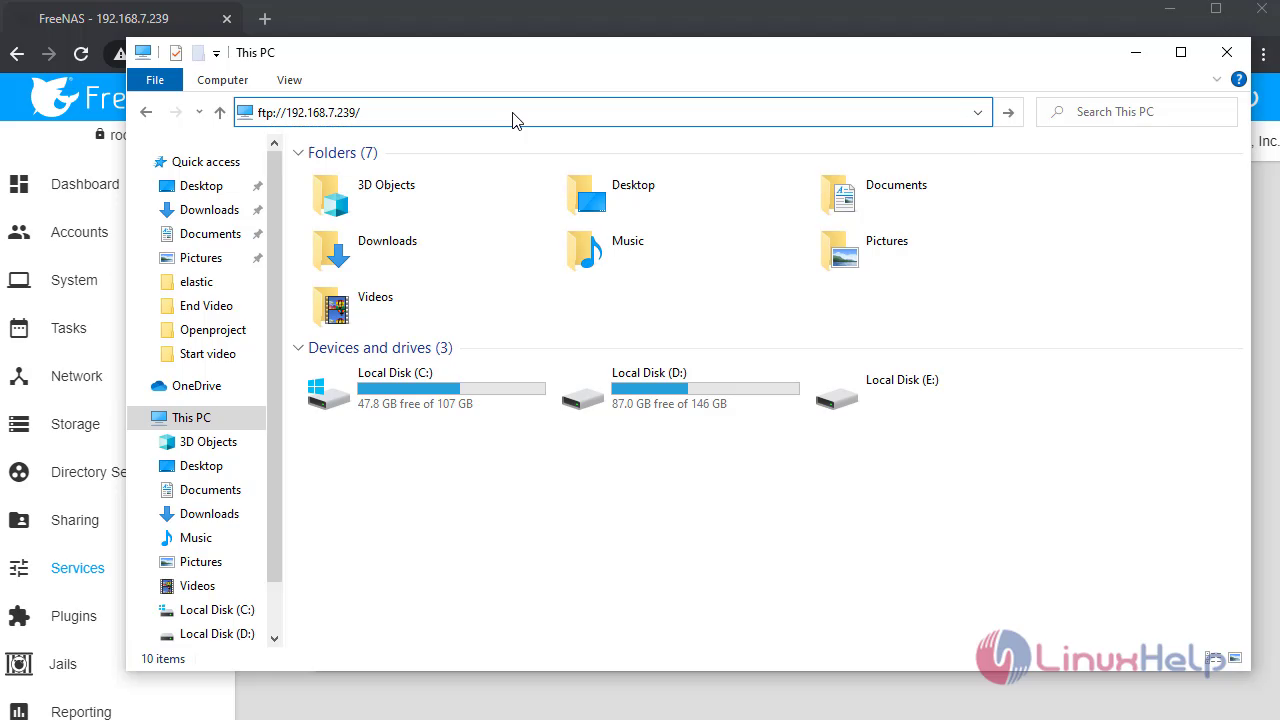Select Local Disk (D:) drive icon
Screen dimensions: 1280x720
pos(583,398)
